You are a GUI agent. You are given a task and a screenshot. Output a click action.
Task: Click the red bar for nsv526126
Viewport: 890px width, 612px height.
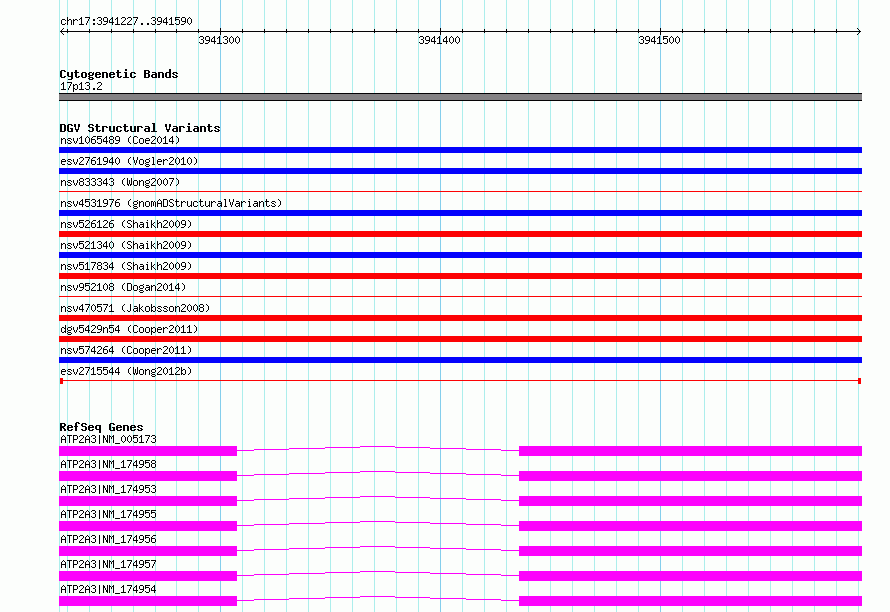point(460,234)
